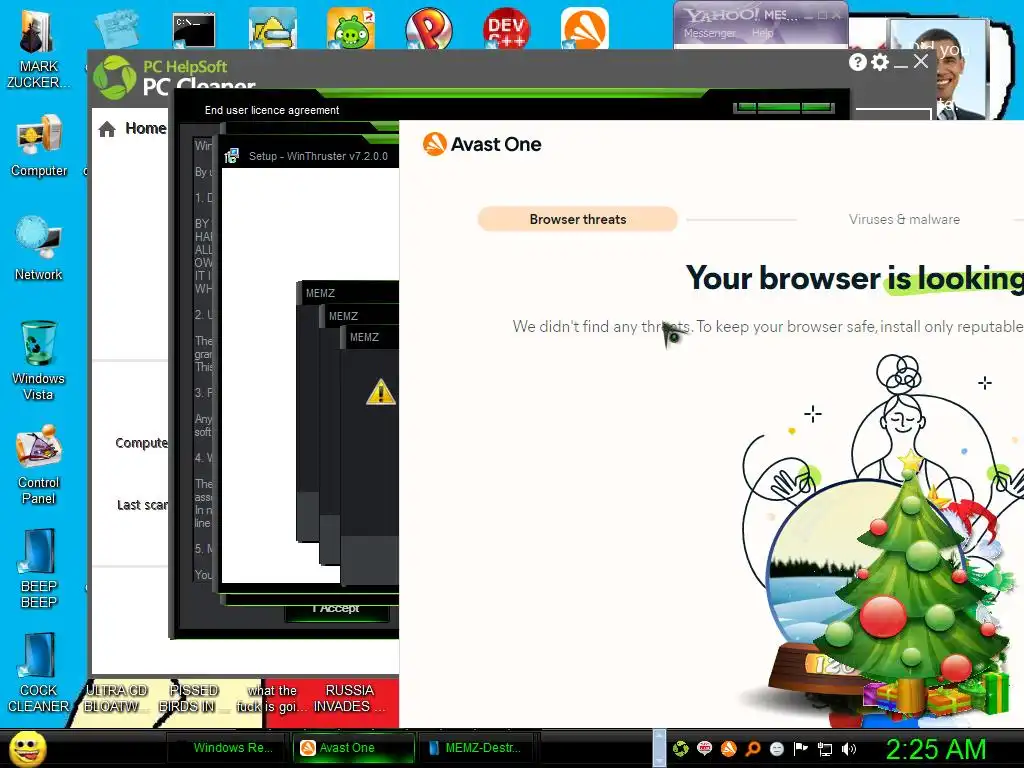
Task: Open Yahoo Messenger's Messenger menu
Action: pyautogui.click(x=710, y=33)
